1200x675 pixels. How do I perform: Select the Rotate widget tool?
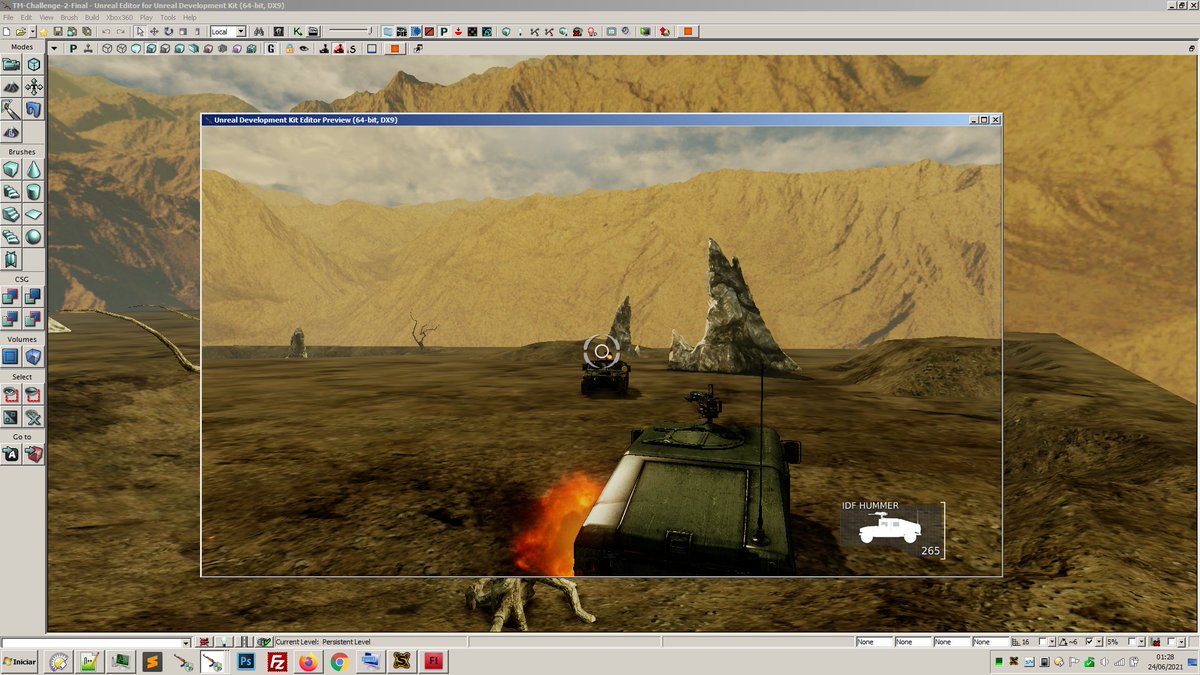[x=168, y=32]
